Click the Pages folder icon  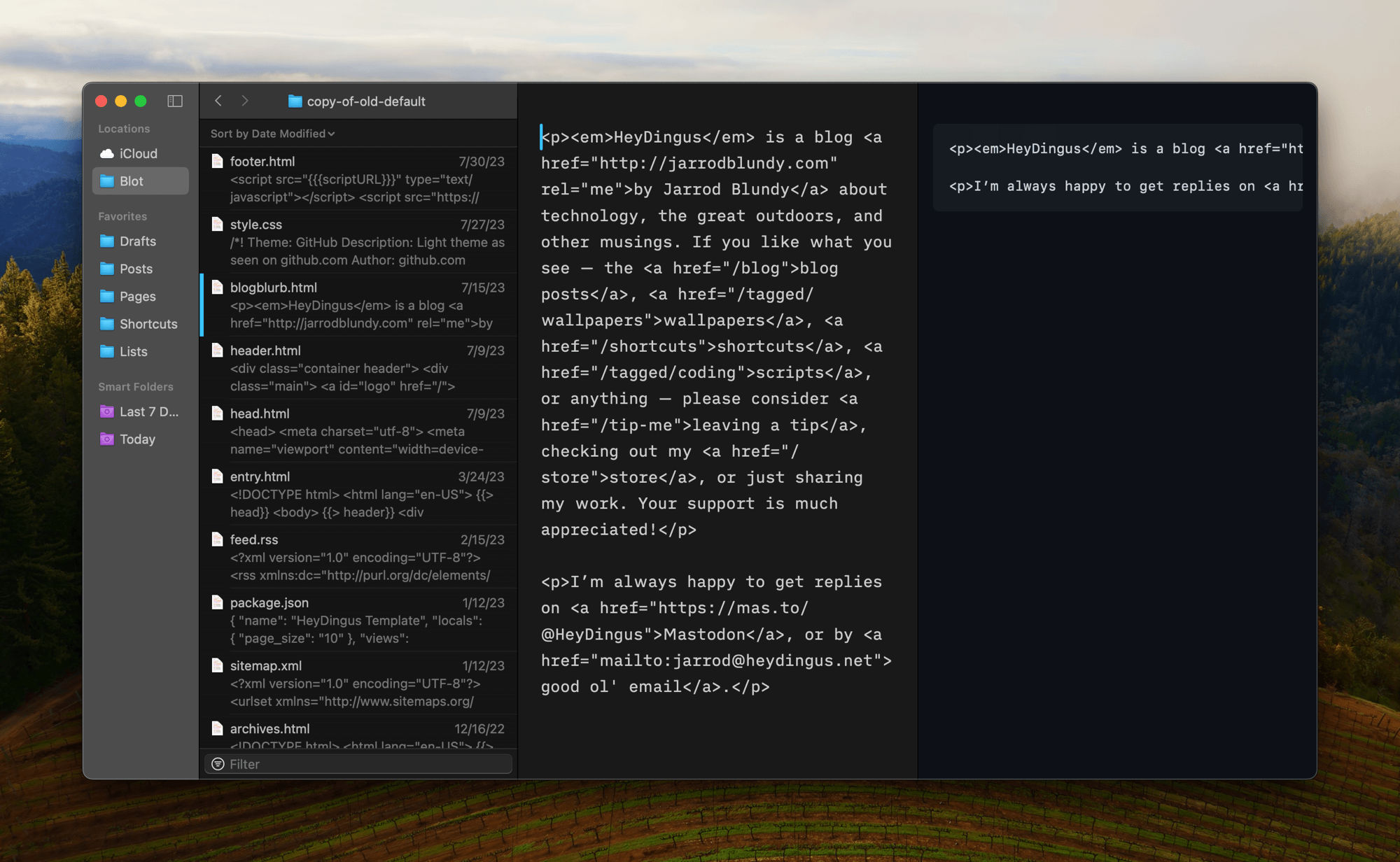(x=107, y=297)
